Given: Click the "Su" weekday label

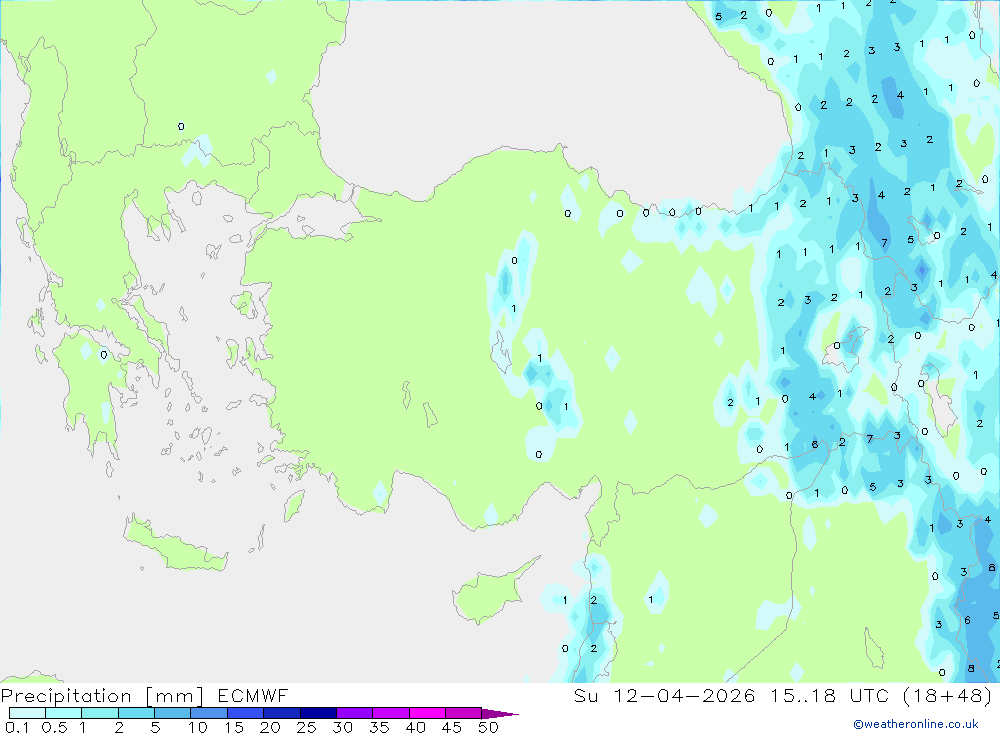Looking at the screenshot, I should pyautogui.click(x=585, y=695).
